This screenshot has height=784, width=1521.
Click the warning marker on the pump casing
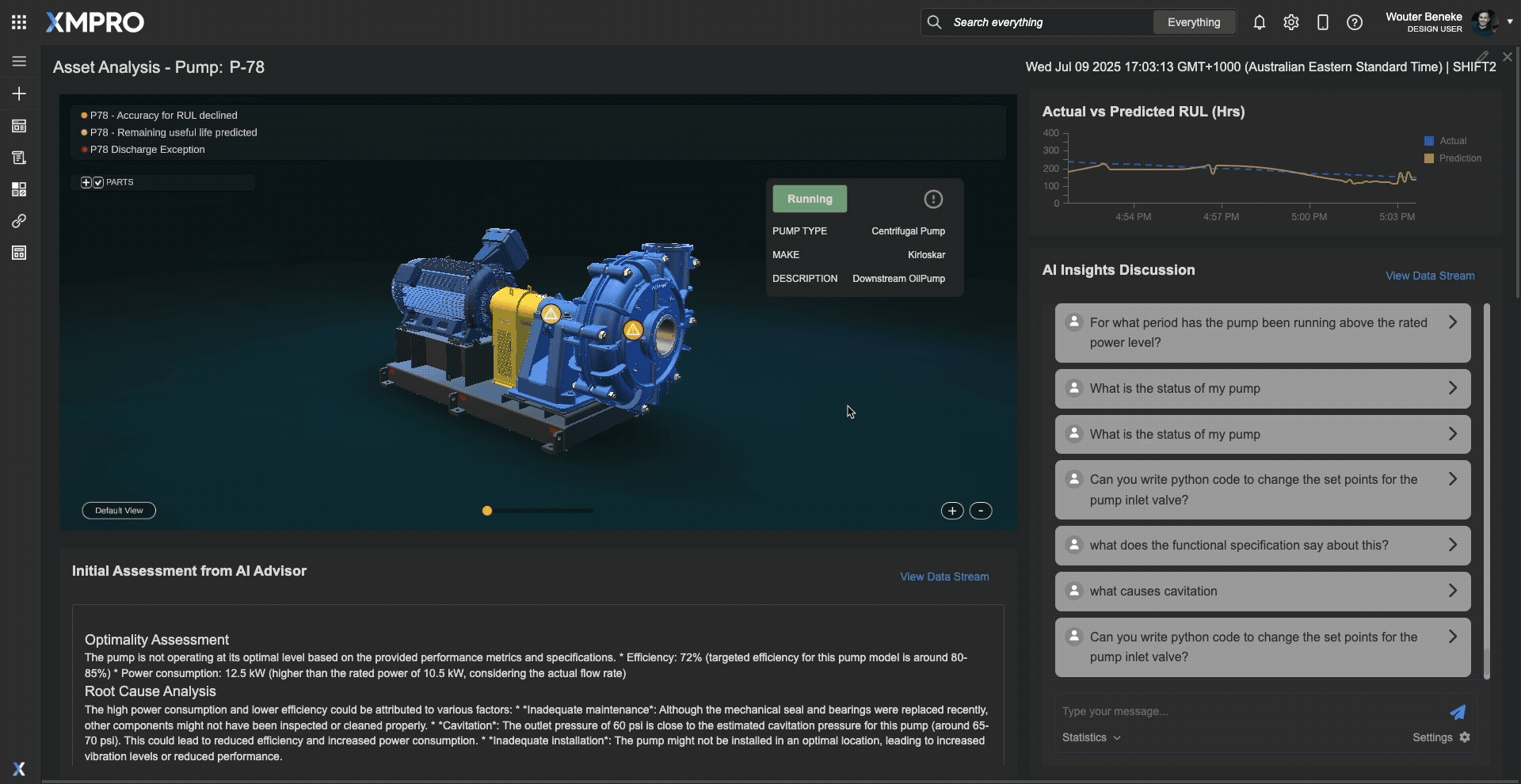633,330
